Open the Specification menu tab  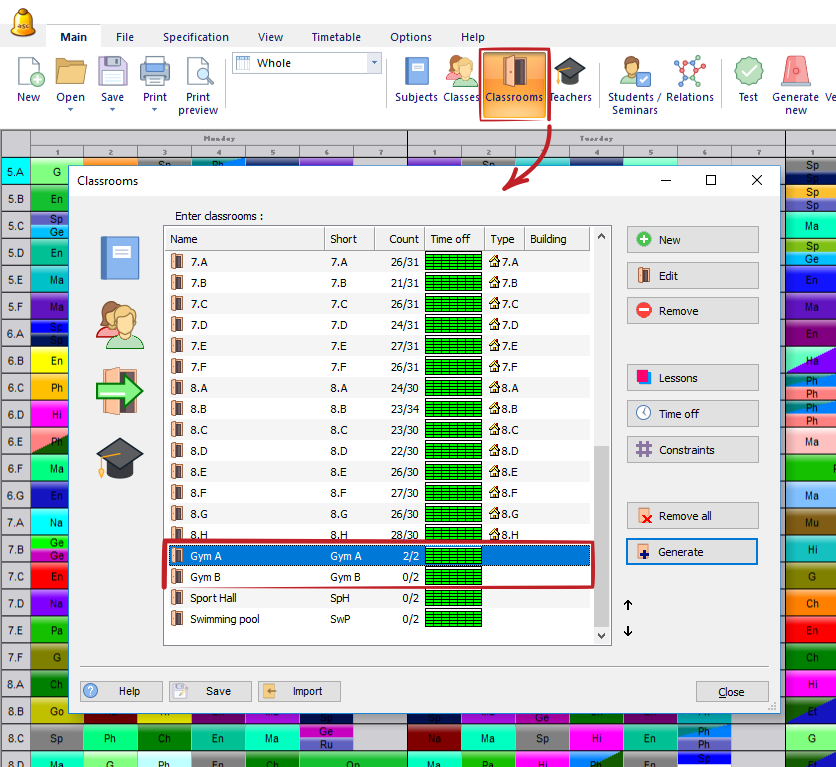pyautogui.click(x=196, y=37)
